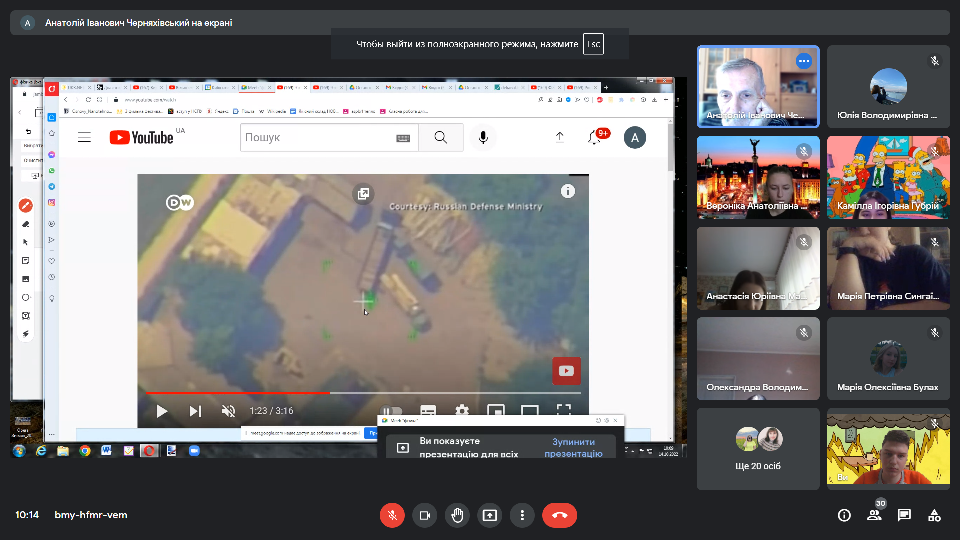Unmute the microphone in Meet
This screenshot has width=960, height=540.
coord(392,516)
